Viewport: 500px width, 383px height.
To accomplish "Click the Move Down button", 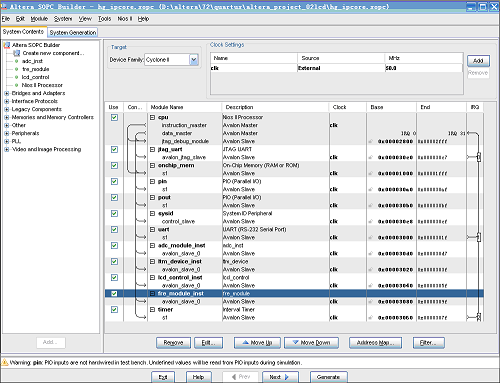I will pyautogui.click(x=311, y=343).
